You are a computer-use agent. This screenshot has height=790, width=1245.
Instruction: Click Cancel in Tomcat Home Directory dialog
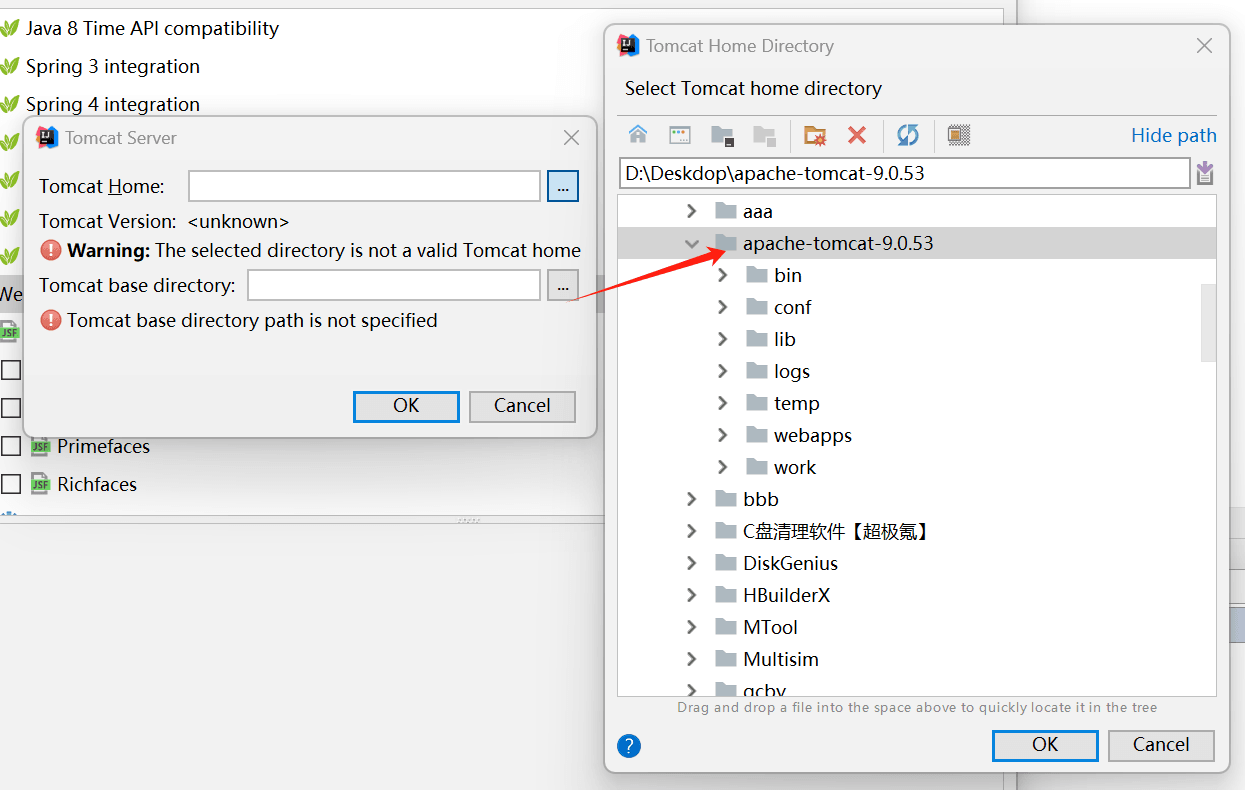coord(1161,745)
